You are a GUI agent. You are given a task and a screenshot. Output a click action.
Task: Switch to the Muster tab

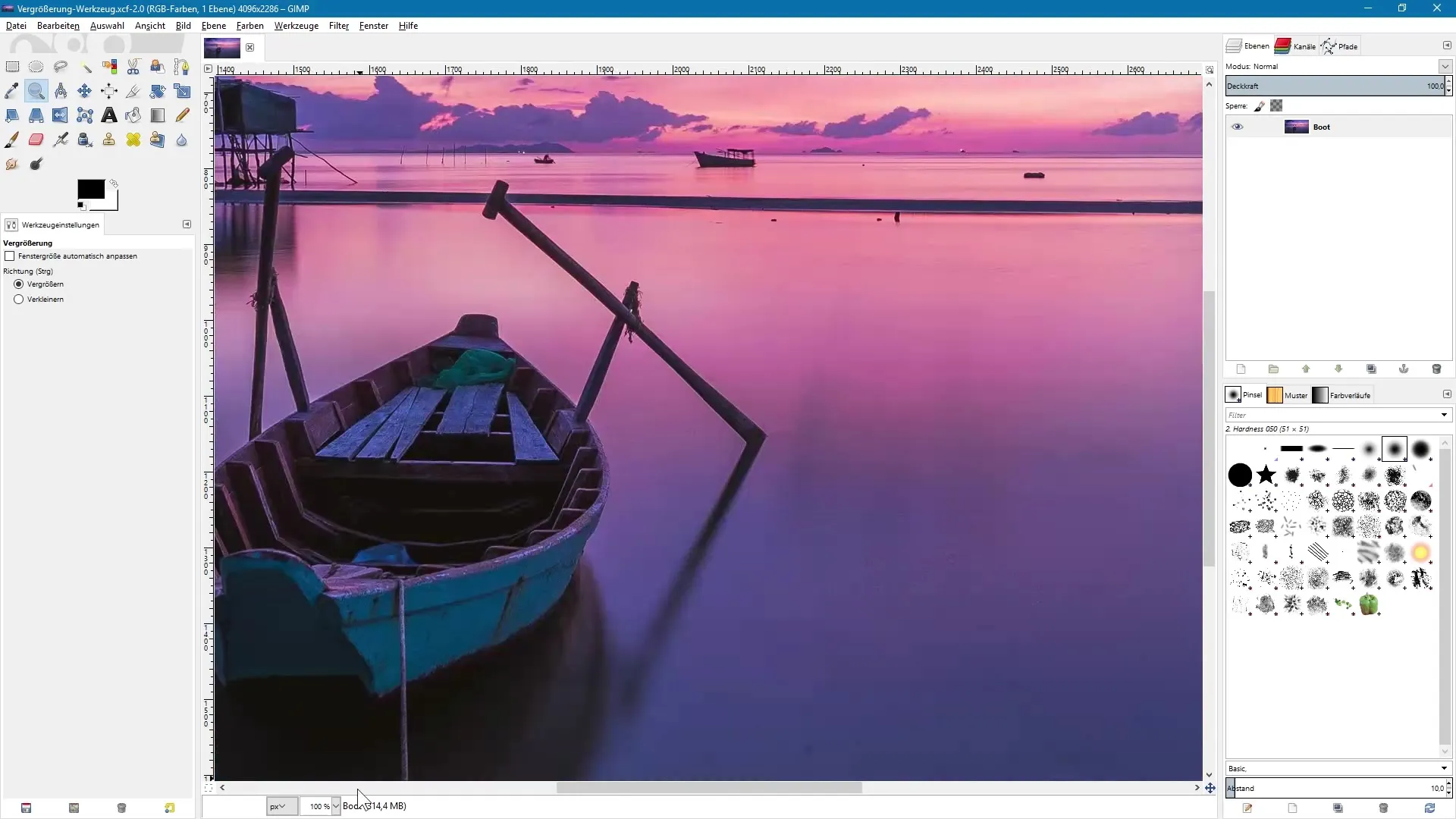pyautogui.click(x=1288, y=395)
